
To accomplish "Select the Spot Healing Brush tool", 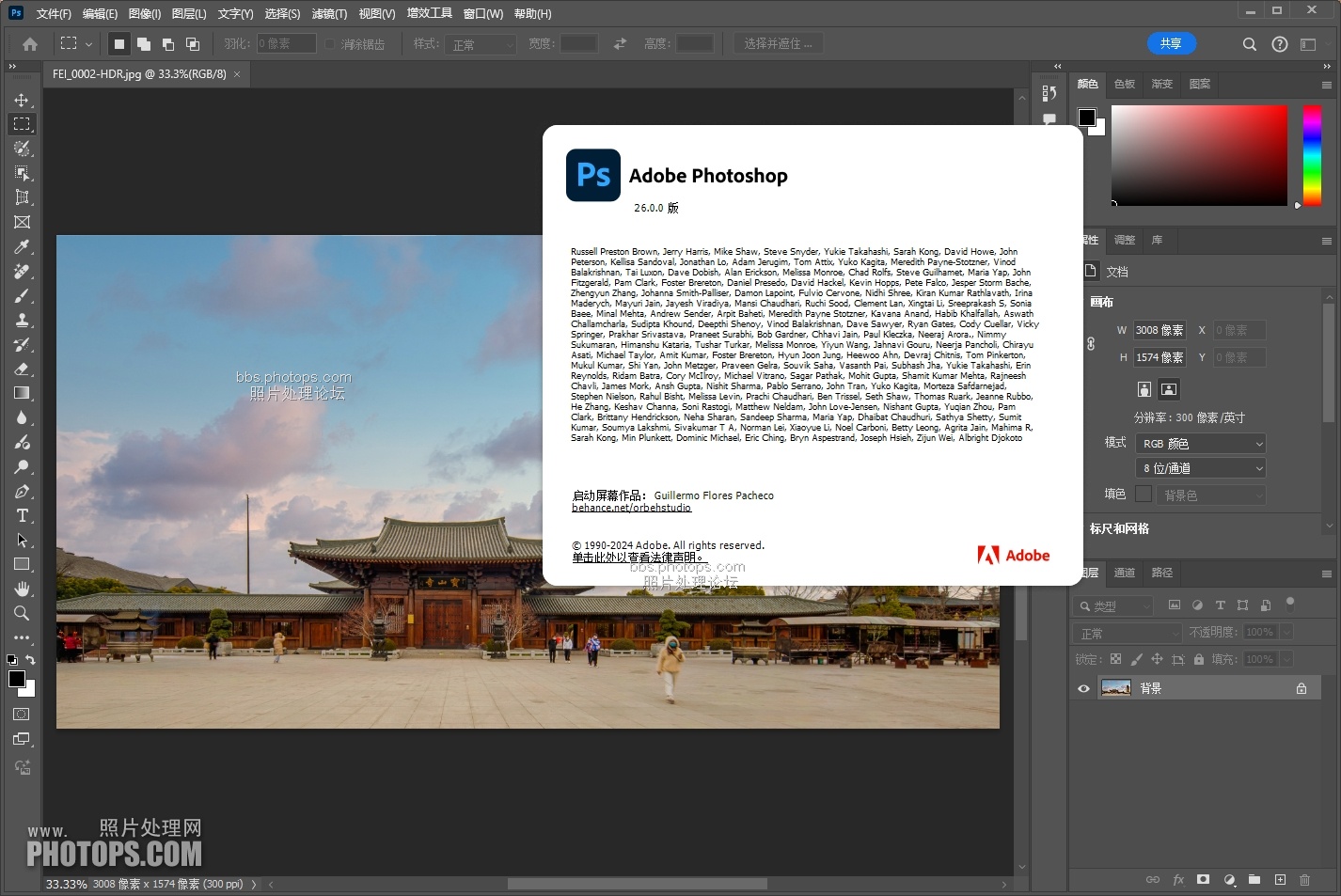I will 22,271.
